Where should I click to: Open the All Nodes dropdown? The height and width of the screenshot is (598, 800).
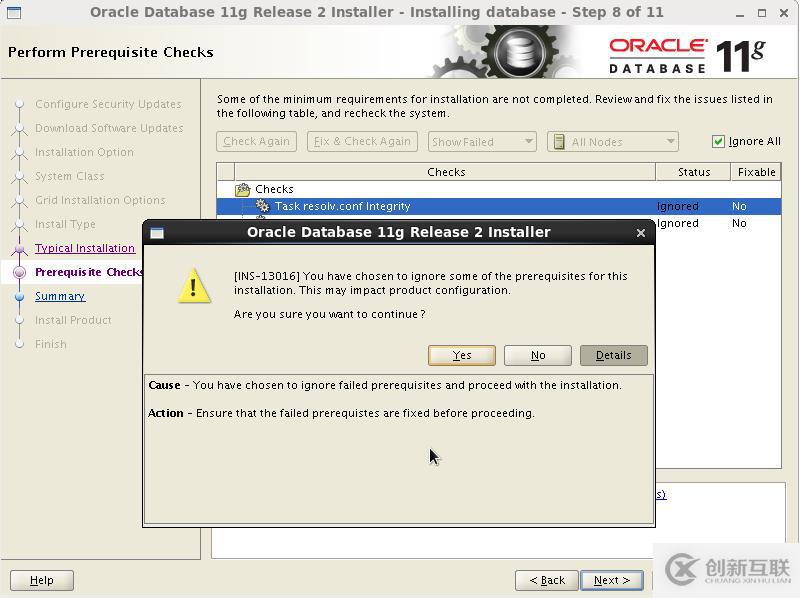click(613, 141)
